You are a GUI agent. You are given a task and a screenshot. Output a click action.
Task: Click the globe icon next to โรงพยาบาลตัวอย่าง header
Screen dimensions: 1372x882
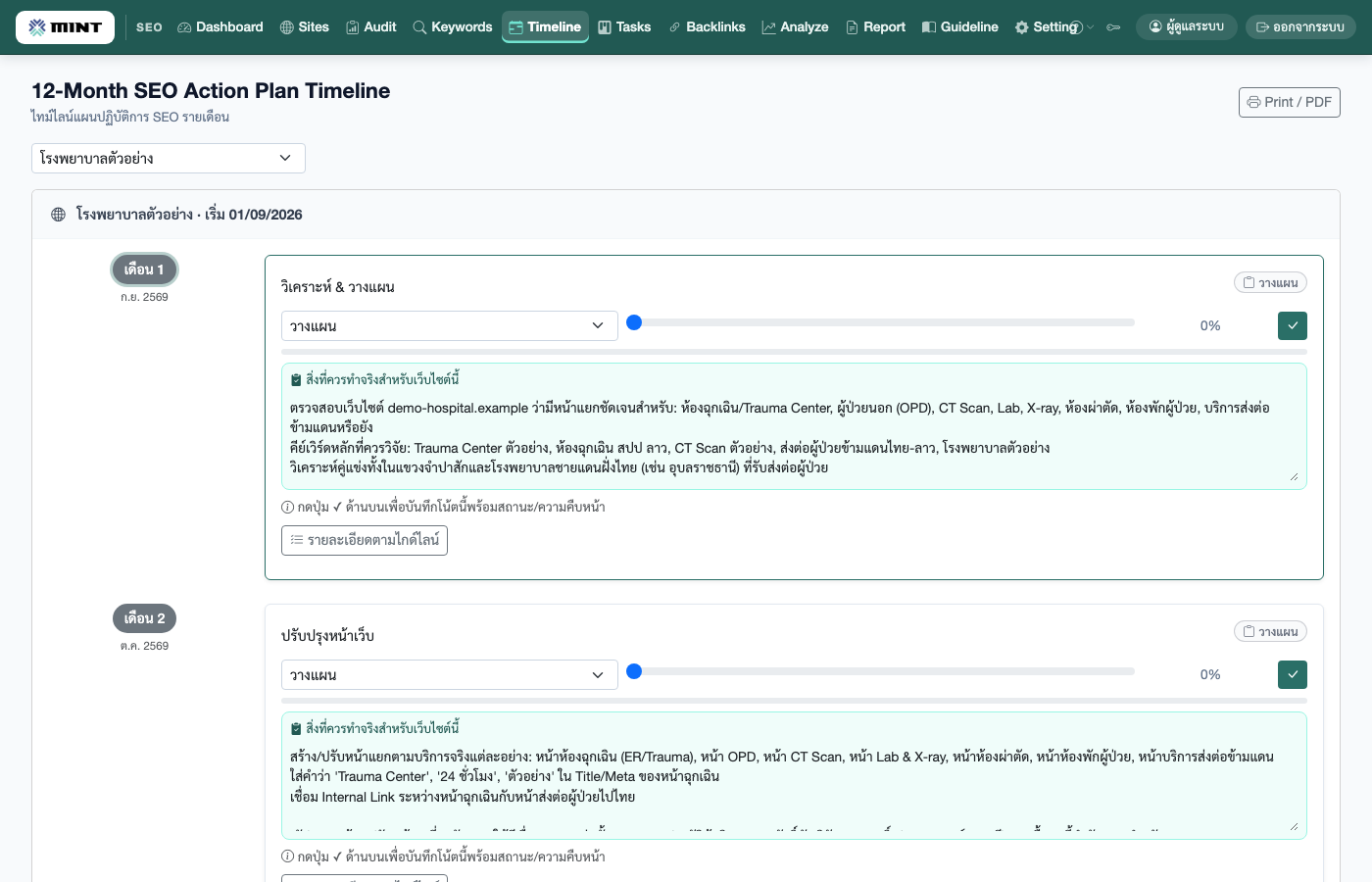pos(59,215)
